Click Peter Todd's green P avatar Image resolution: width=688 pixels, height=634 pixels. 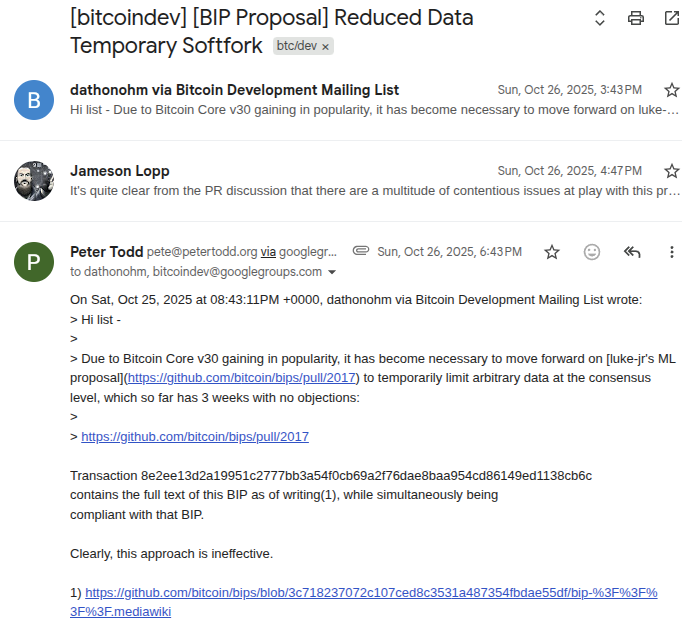pyautogui.click(x=34, y=262)
